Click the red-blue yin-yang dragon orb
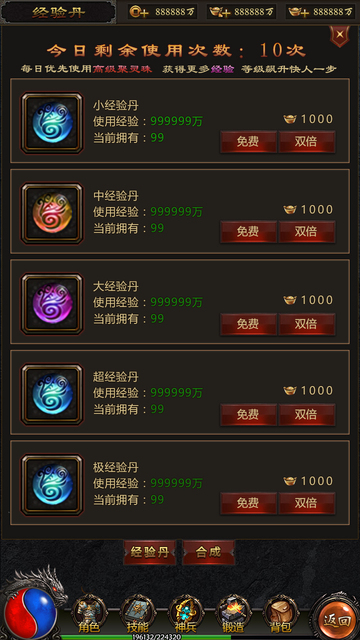The height and width of the screenshot is (640, 360). (29, 614)
